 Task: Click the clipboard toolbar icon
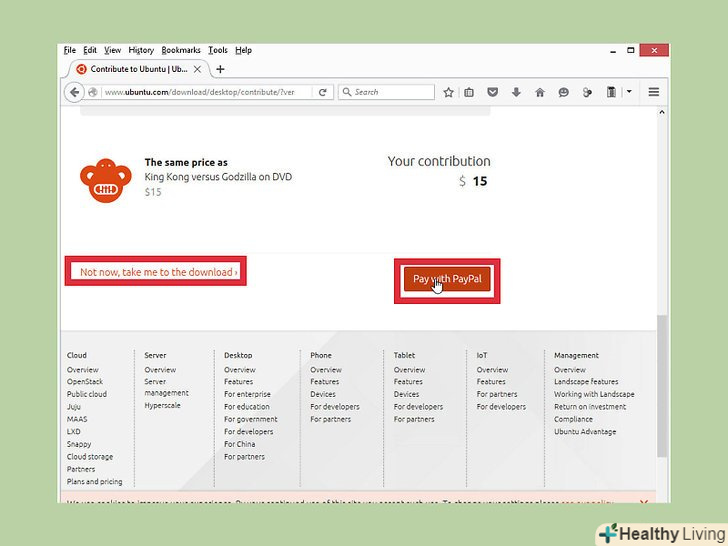[x=611, y=92]
